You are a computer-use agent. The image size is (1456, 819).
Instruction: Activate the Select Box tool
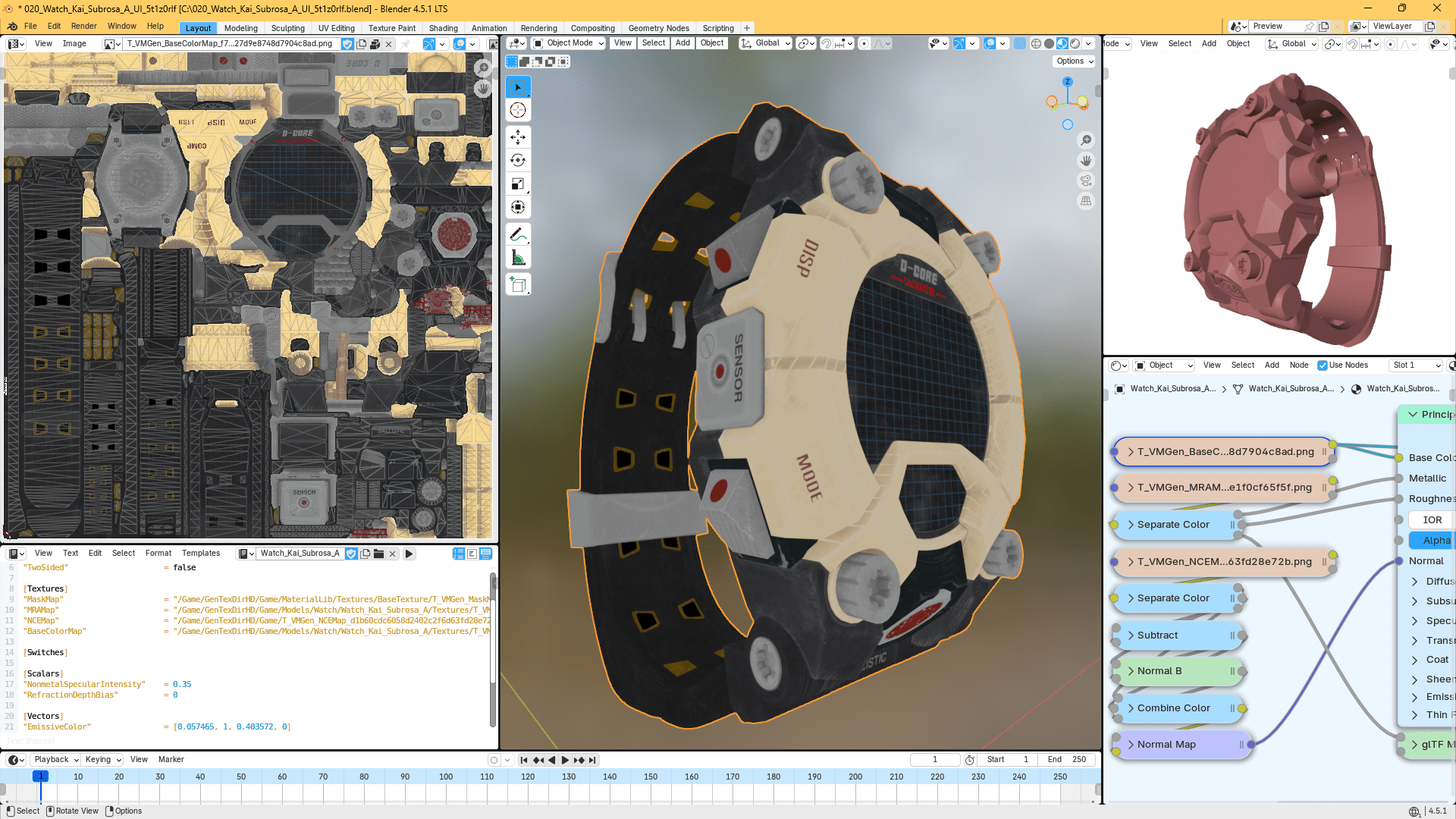pos(518,87)
